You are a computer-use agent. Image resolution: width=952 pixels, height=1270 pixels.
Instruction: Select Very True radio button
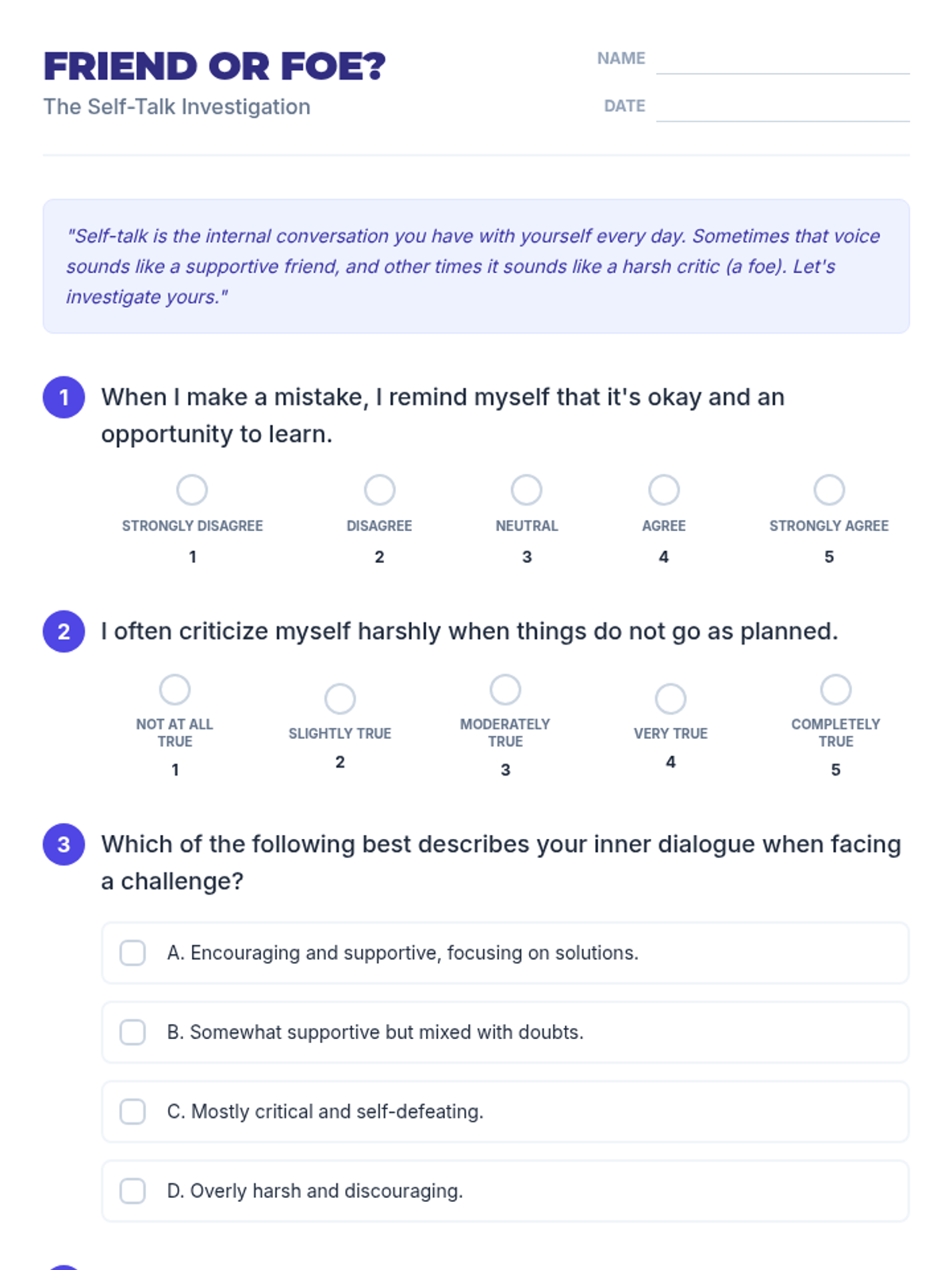click(x=670, y=698)
